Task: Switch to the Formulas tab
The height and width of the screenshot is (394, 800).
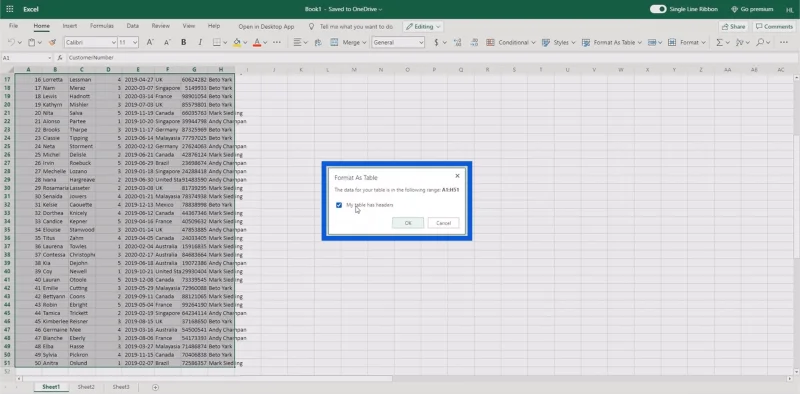Action: [x=102, y=26]
